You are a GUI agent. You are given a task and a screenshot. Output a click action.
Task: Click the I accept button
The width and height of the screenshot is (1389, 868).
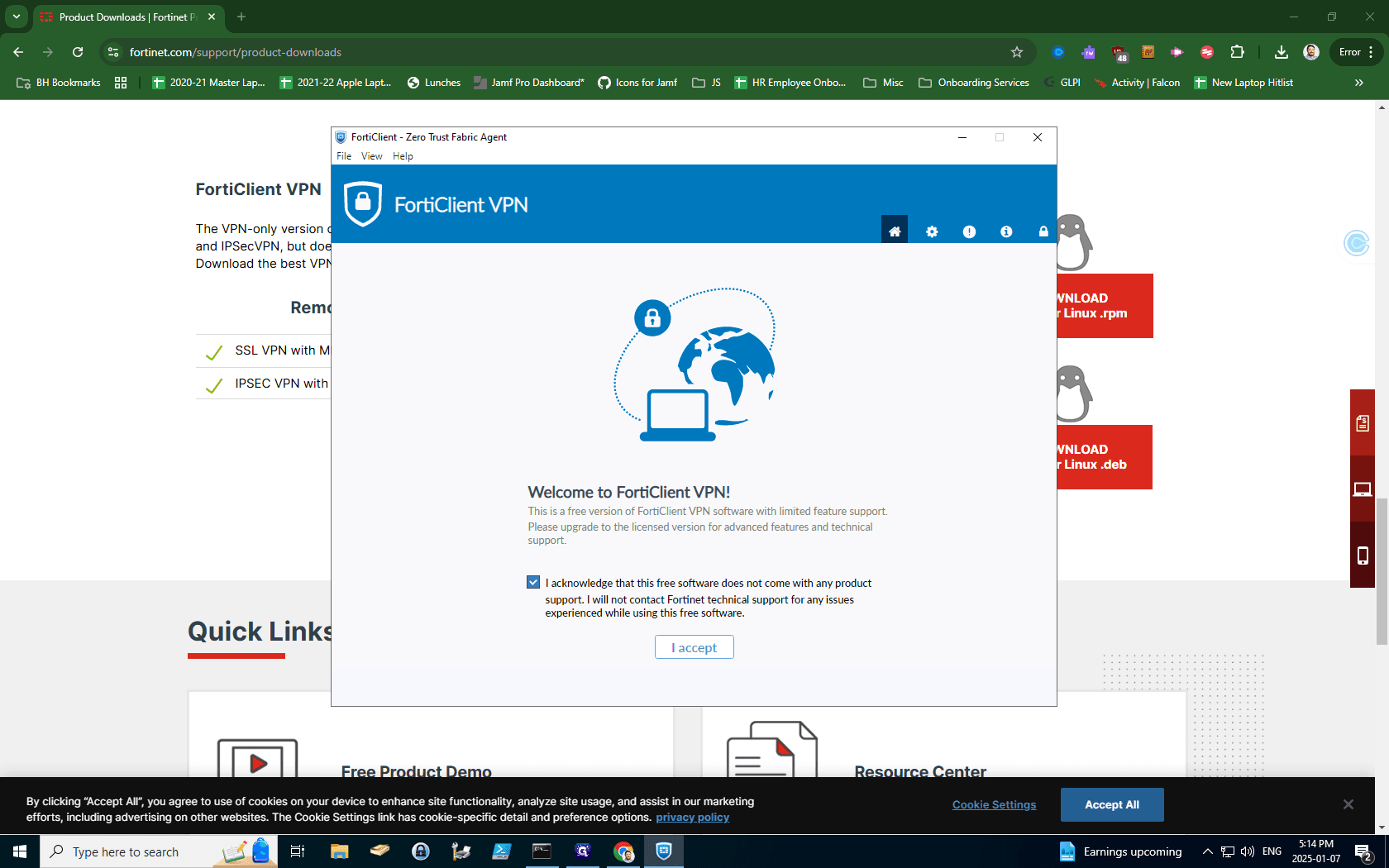tap(694, 647)
